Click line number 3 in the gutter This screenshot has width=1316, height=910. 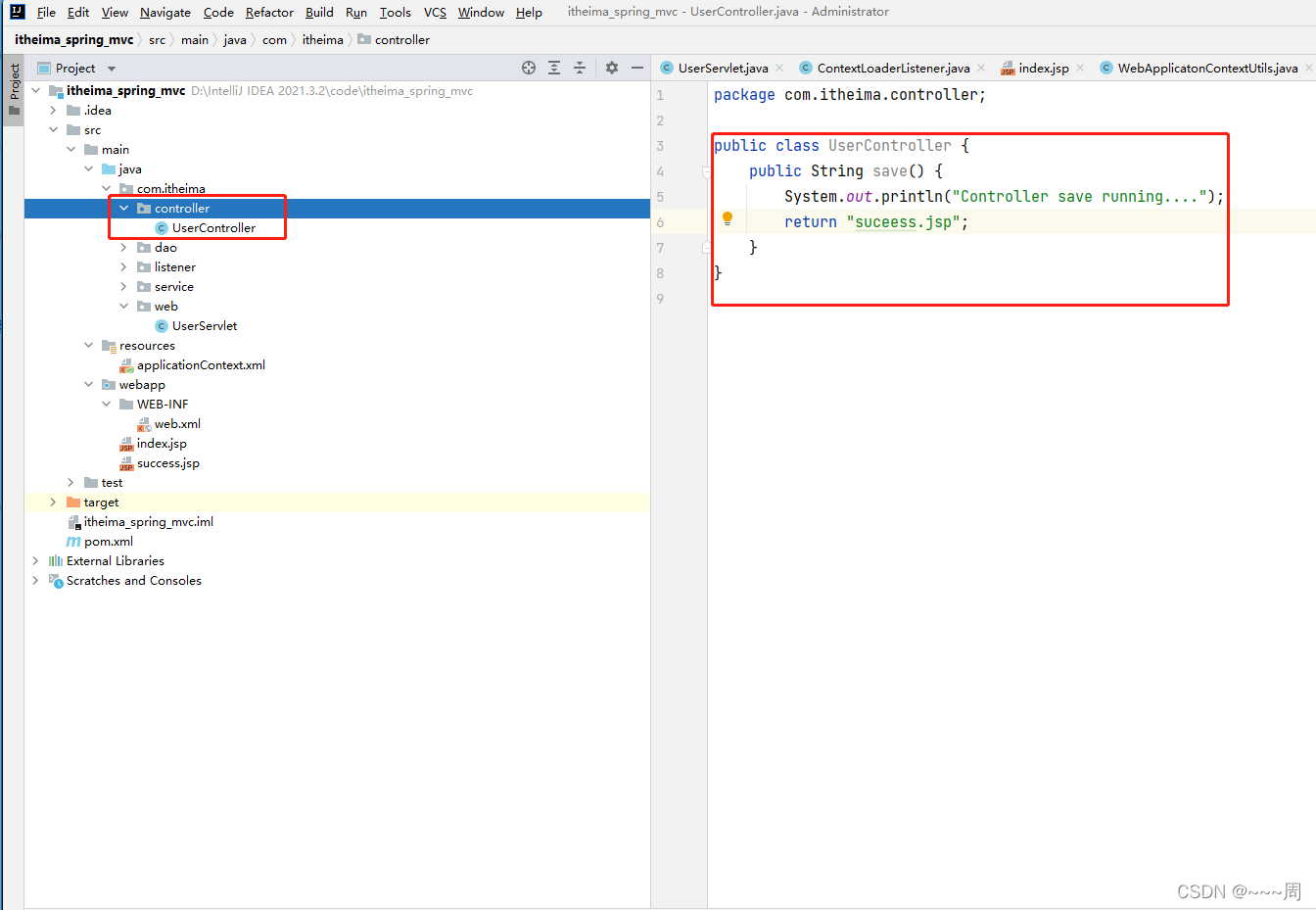pyautogui.click(x=660, y=146)
